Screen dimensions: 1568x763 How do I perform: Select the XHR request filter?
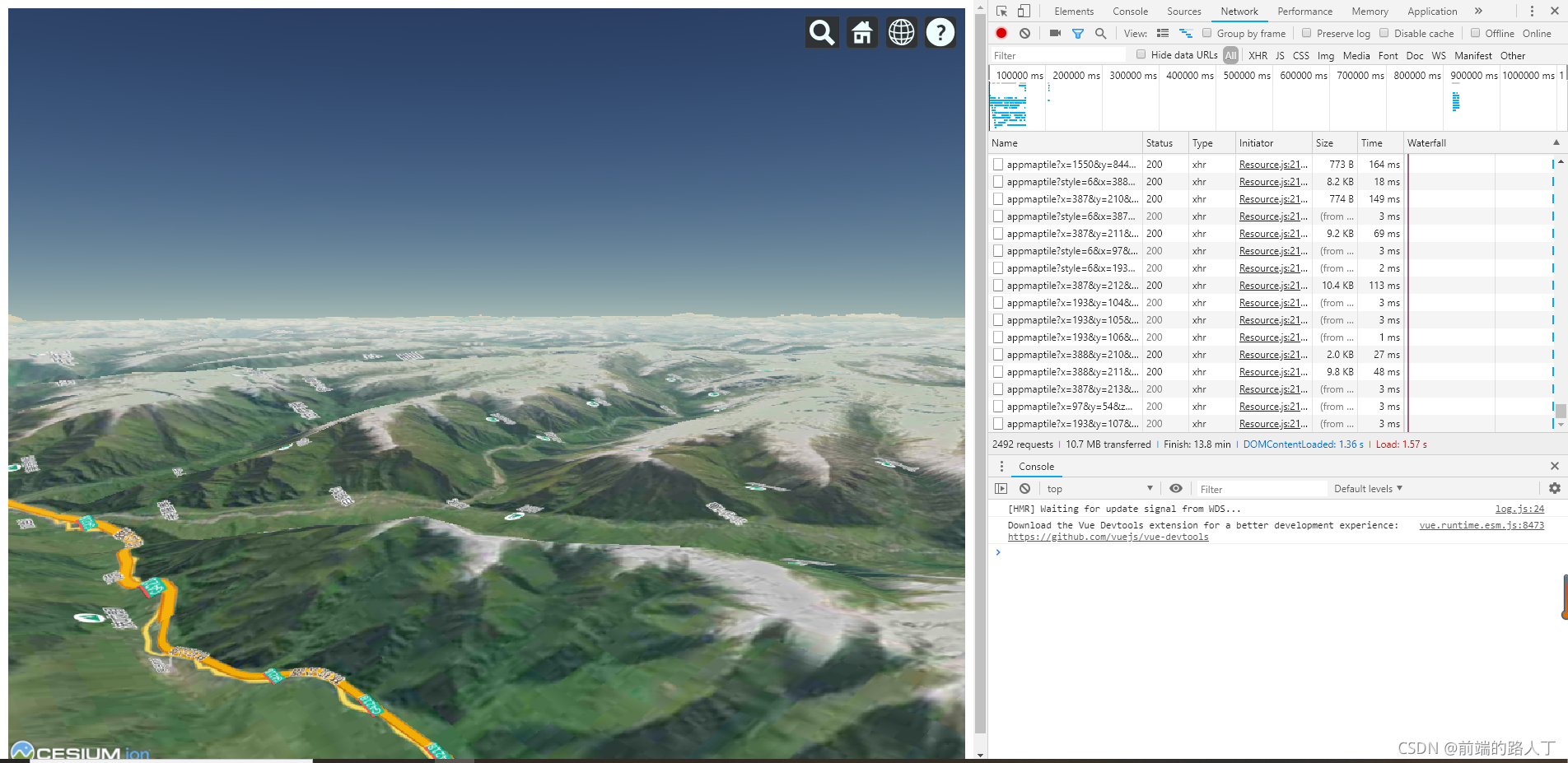1258,55
